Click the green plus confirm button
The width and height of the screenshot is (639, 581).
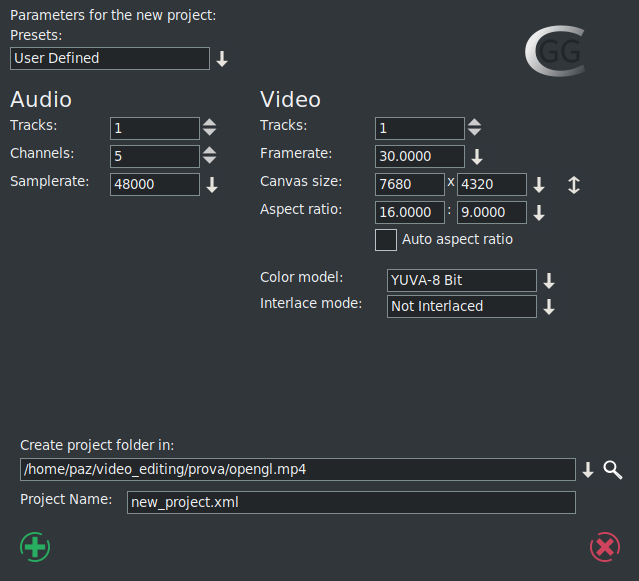(x=35, y=547)
